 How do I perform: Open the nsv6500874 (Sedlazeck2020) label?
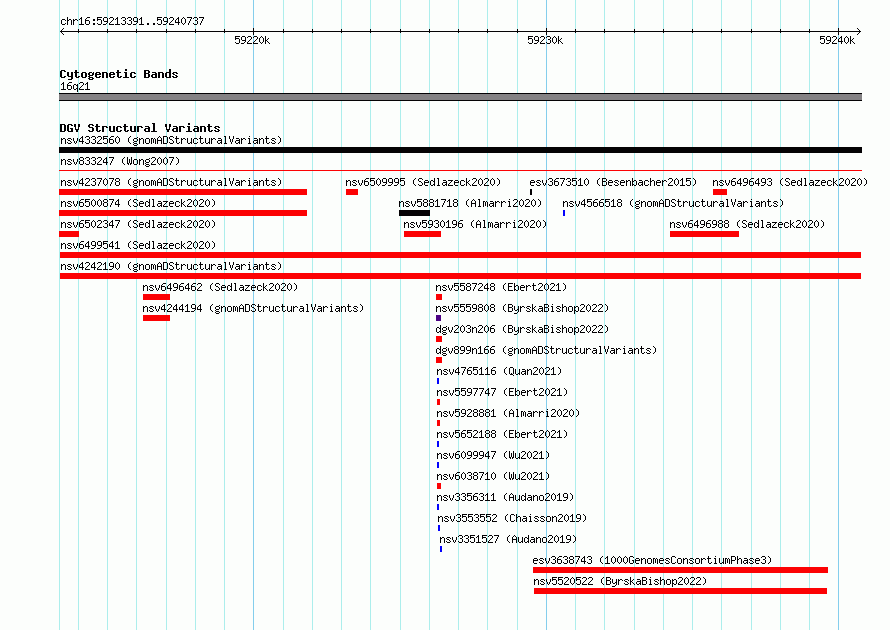(x=138, y=203)
